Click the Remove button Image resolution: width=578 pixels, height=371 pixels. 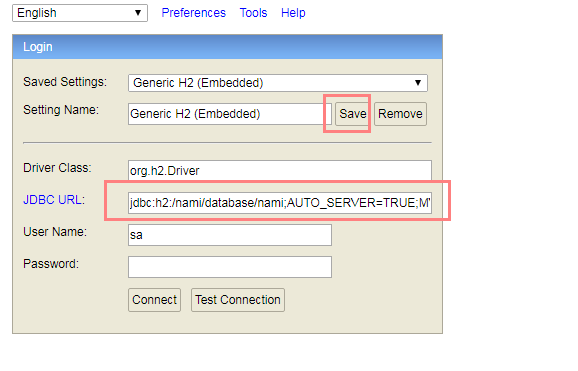pos(400,114)
